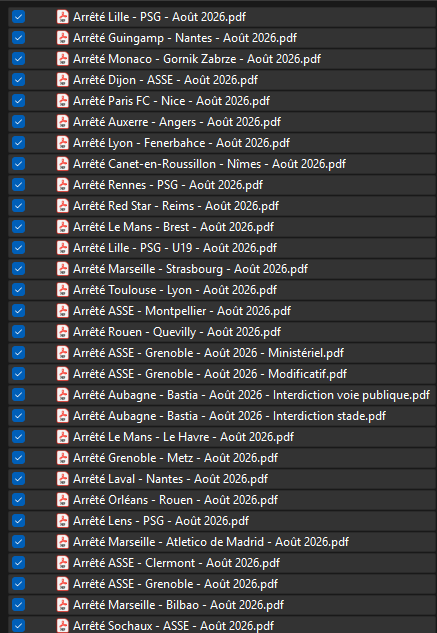
Task: Select file name Arrêté Lille - PSG - U19
Action: click(175, 248)
